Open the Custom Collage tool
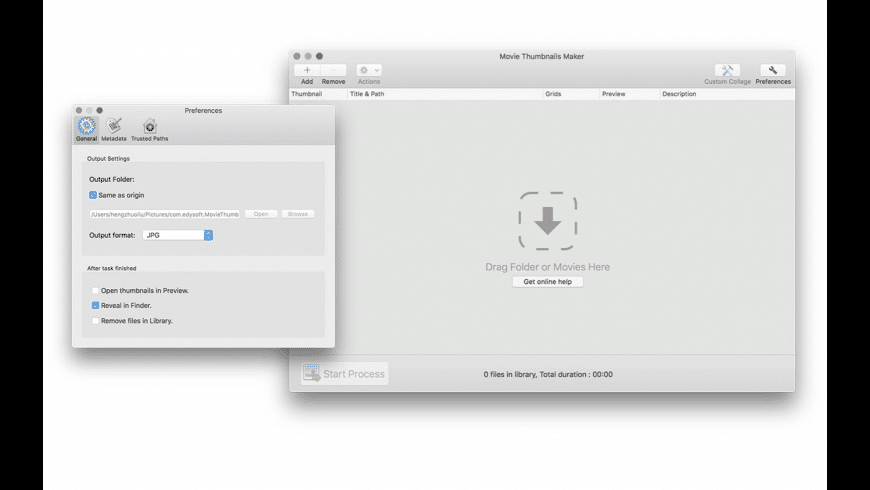The height and width of the screenshot is (490, 870). [727, 70]
